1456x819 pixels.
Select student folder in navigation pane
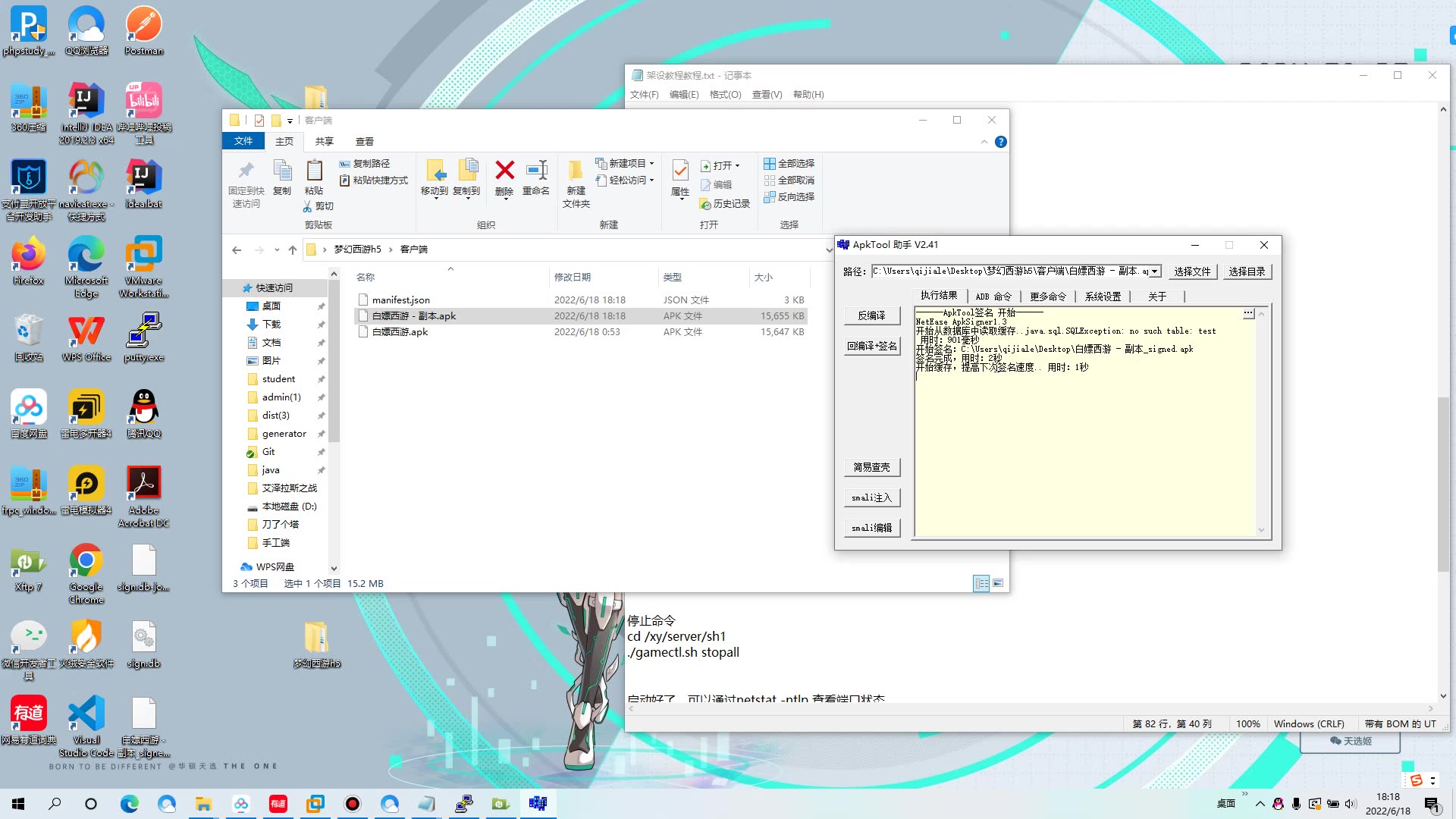click(x=279, y=379)
